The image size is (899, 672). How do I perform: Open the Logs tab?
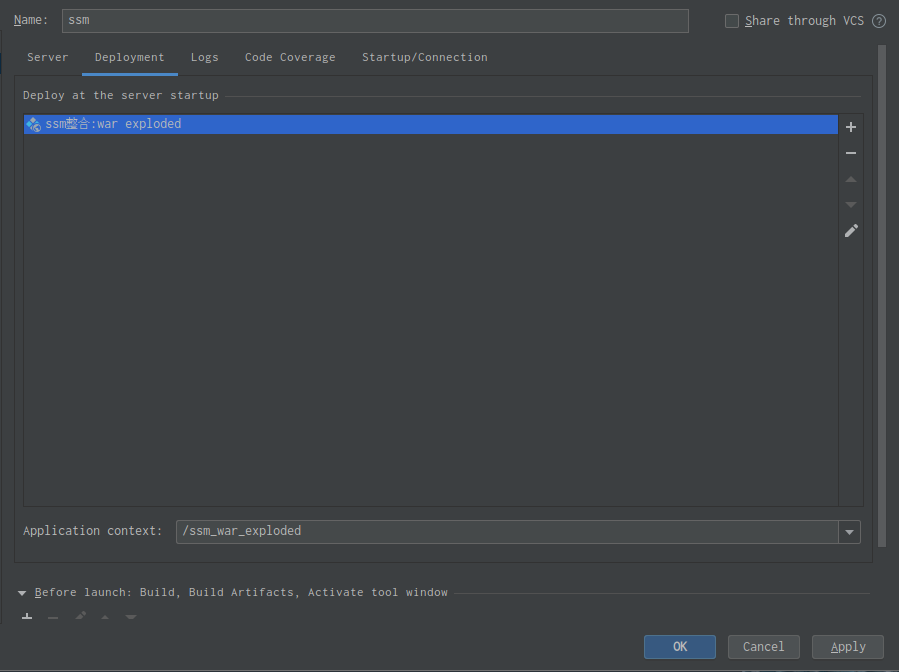click(204, 58)
